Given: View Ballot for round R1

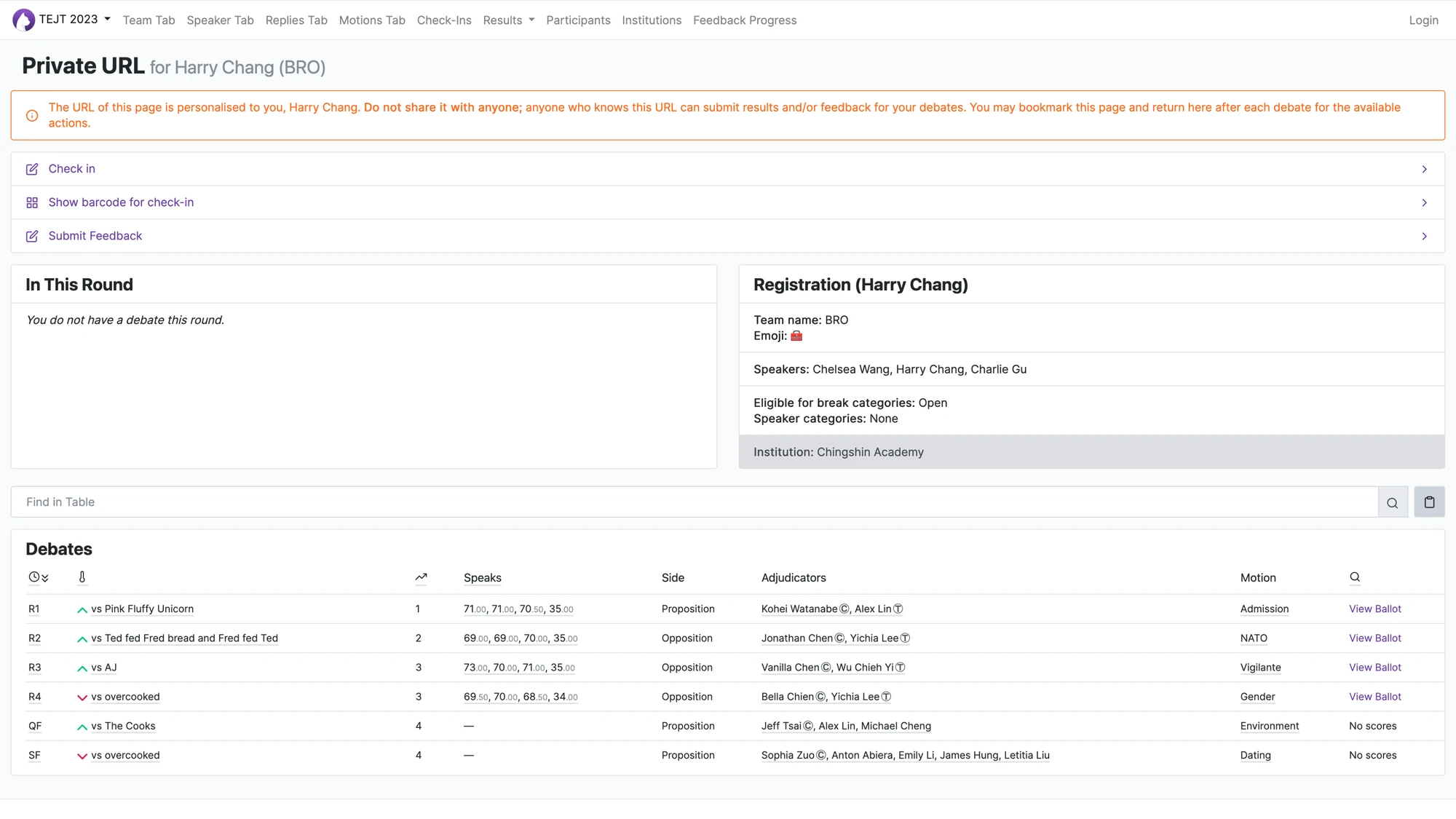Looking at the screenshot, I should point(1374,609).
